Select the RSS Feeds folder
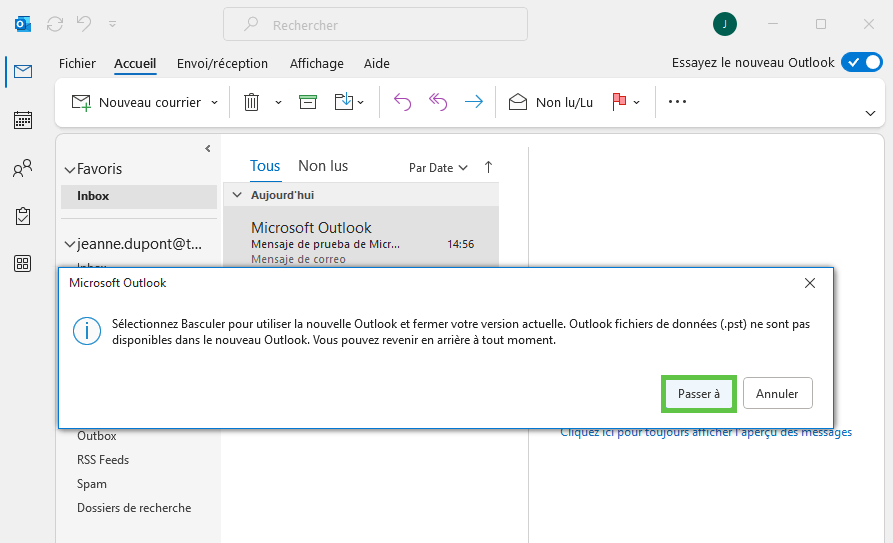Image resolution: width=893 pixels, height=543 pixels. (x=103, y=460)
